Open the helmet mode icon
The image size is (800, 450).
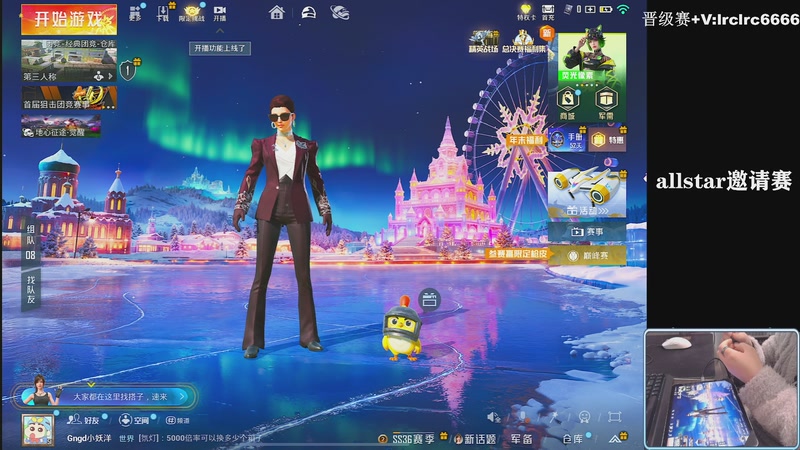pos(309,12)
